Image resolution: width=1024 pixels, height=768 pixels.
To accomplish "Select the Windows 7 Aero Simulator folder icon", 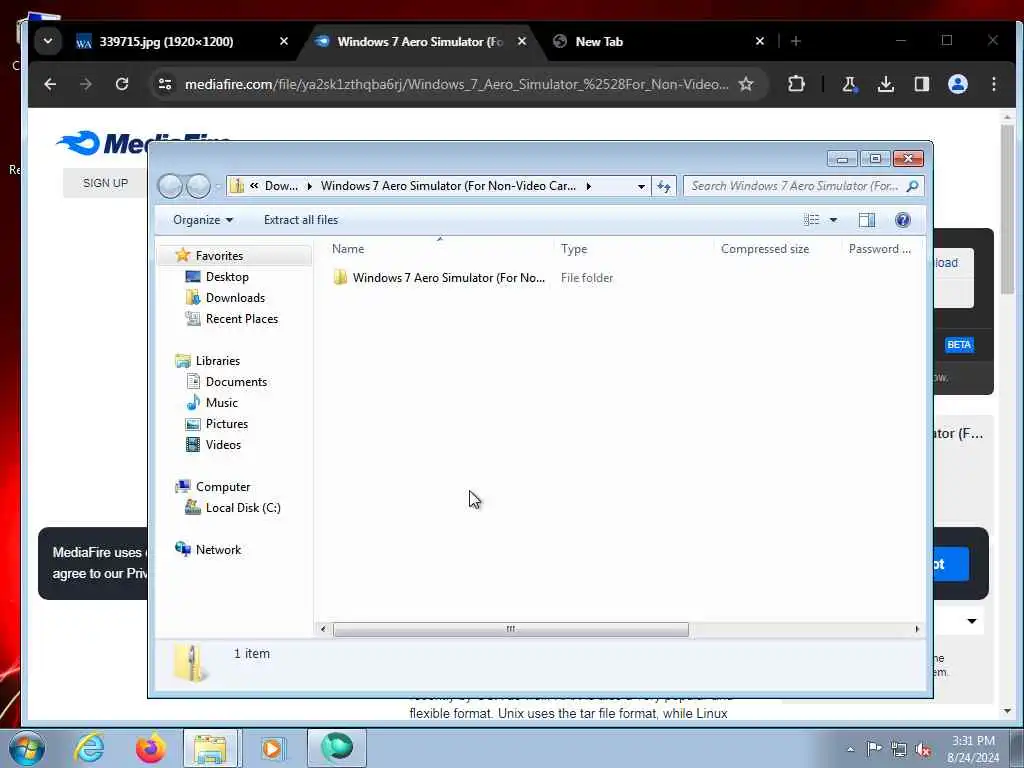I will click(x=340, y=278).
